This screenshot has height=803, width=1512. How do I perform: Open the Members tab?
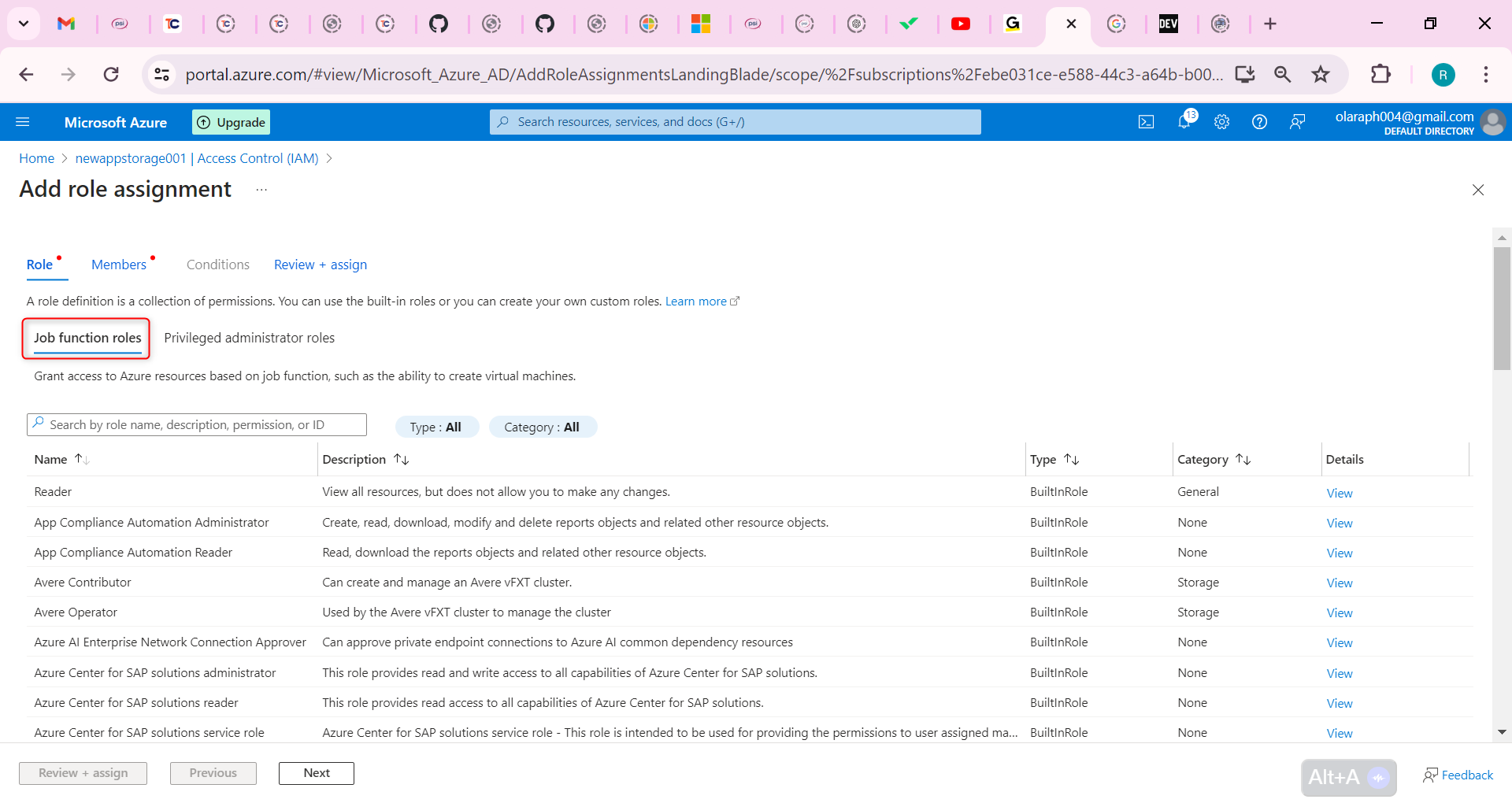119,264
